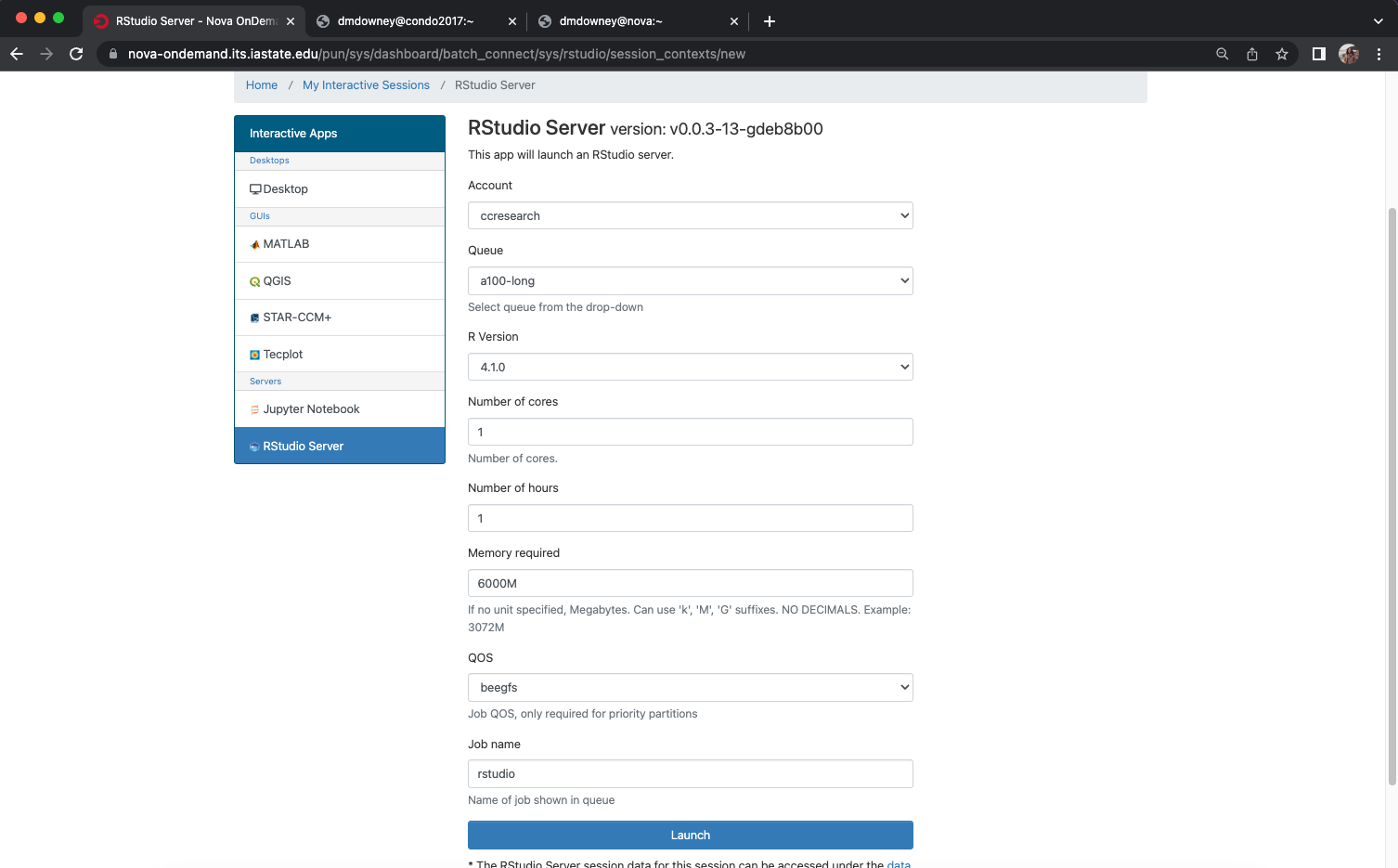Click the STAR-CCM+ logo icon

click(255, 318)
